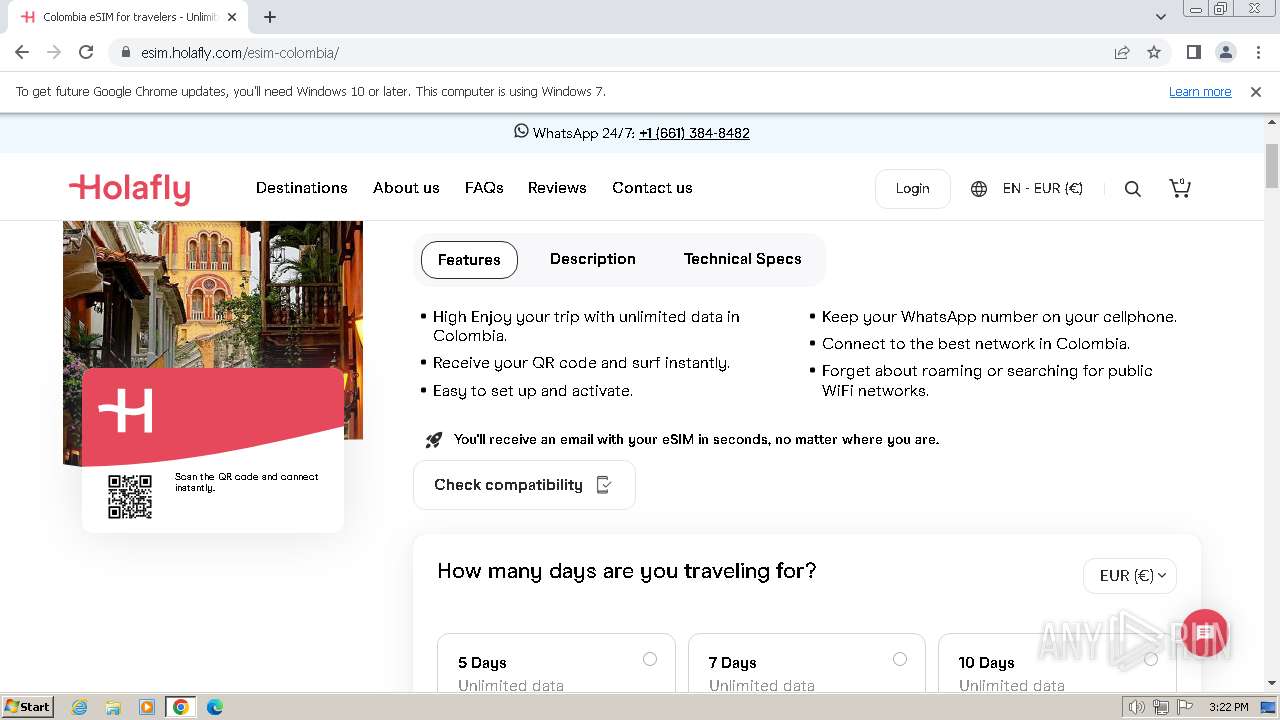Click the Holafly logo
This screenshot has height=720, width=1280.
[x=129, y=188]
